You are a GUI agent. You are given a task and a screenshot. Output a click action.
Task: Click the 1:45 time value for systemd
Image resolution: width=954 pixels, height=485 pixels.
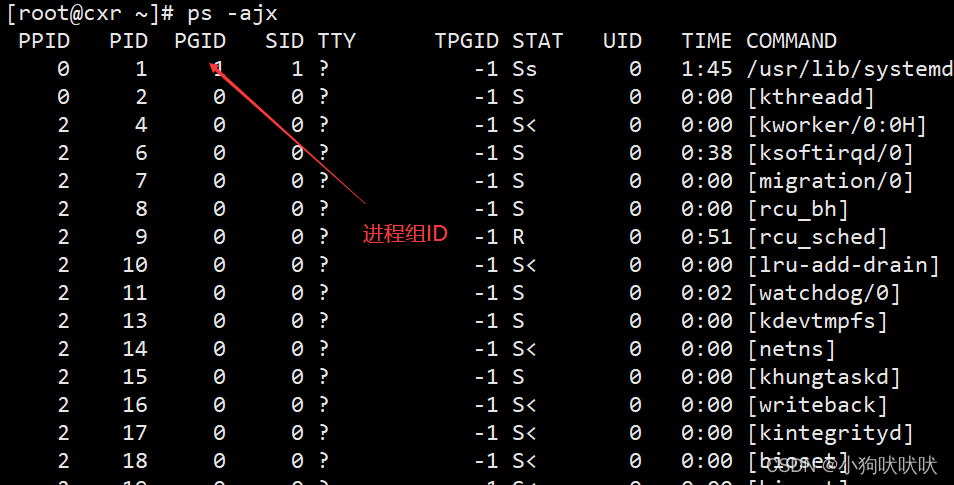pos(706,69)
